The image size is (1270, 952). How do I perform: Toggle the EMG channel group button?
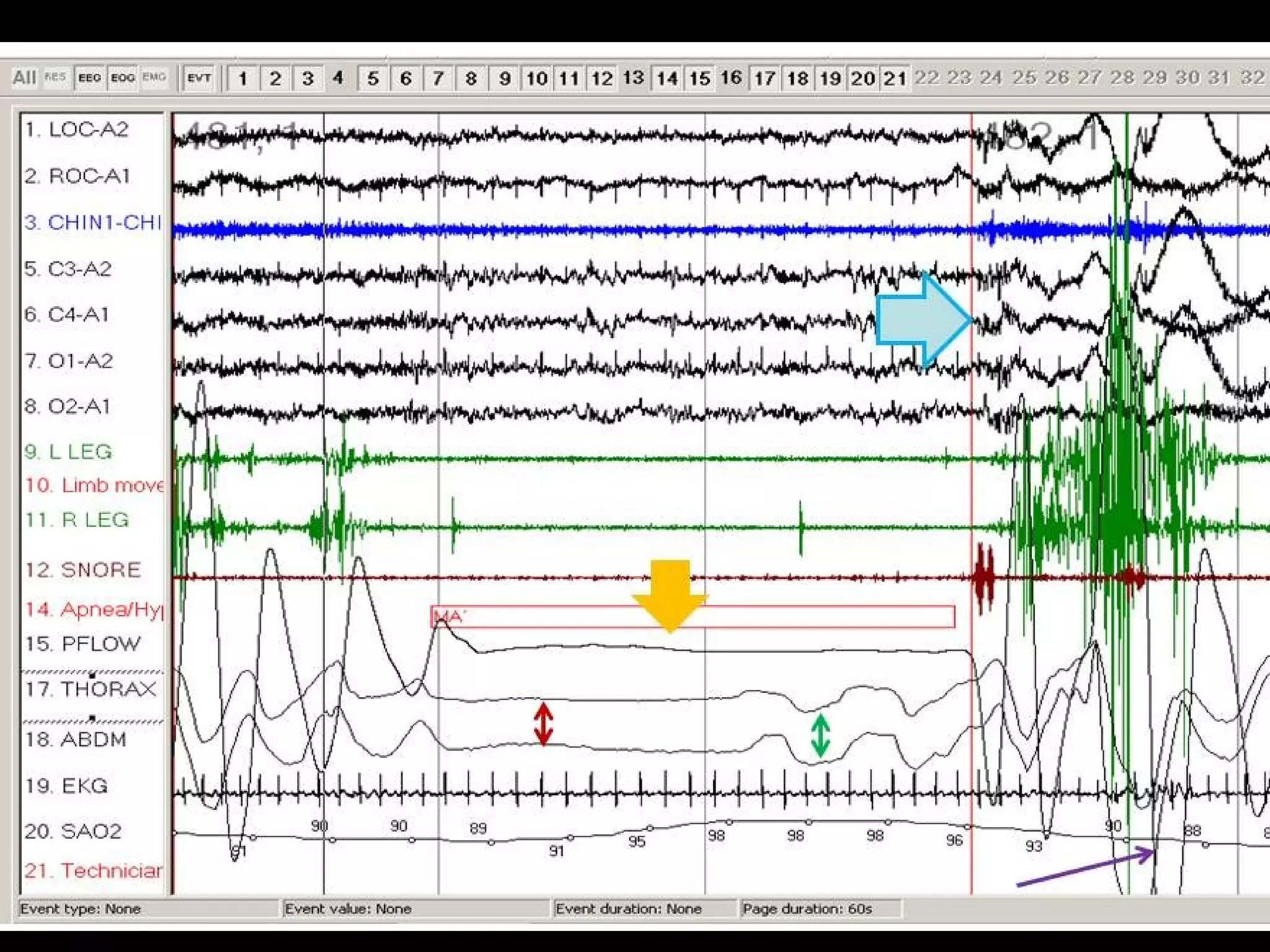click(x=154, y=78)
